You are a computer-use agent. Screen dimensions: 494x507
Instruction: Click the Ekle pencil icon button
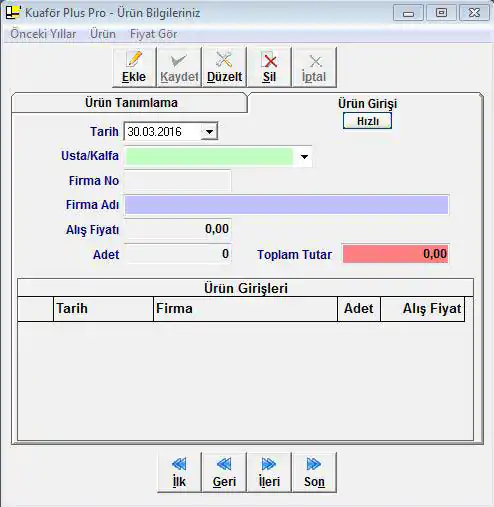point(134,67)
